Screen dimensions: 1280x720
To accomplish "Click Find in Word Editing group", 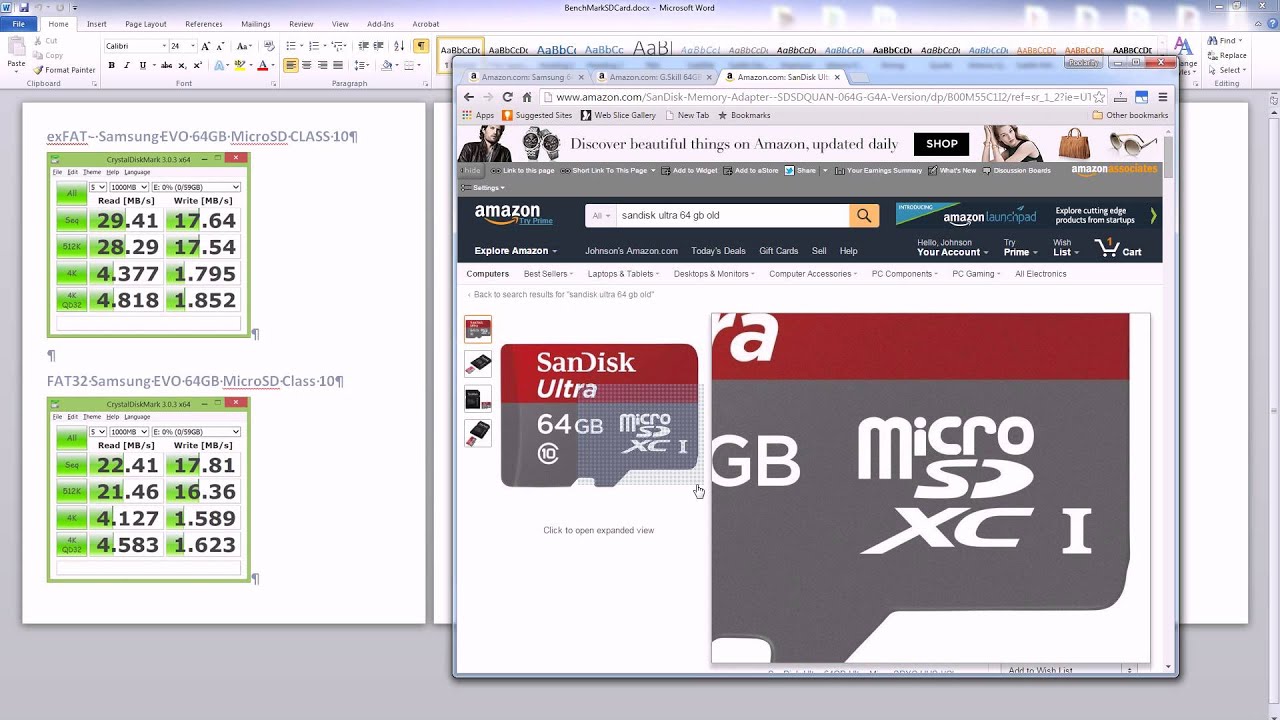I will (1225, 41).
